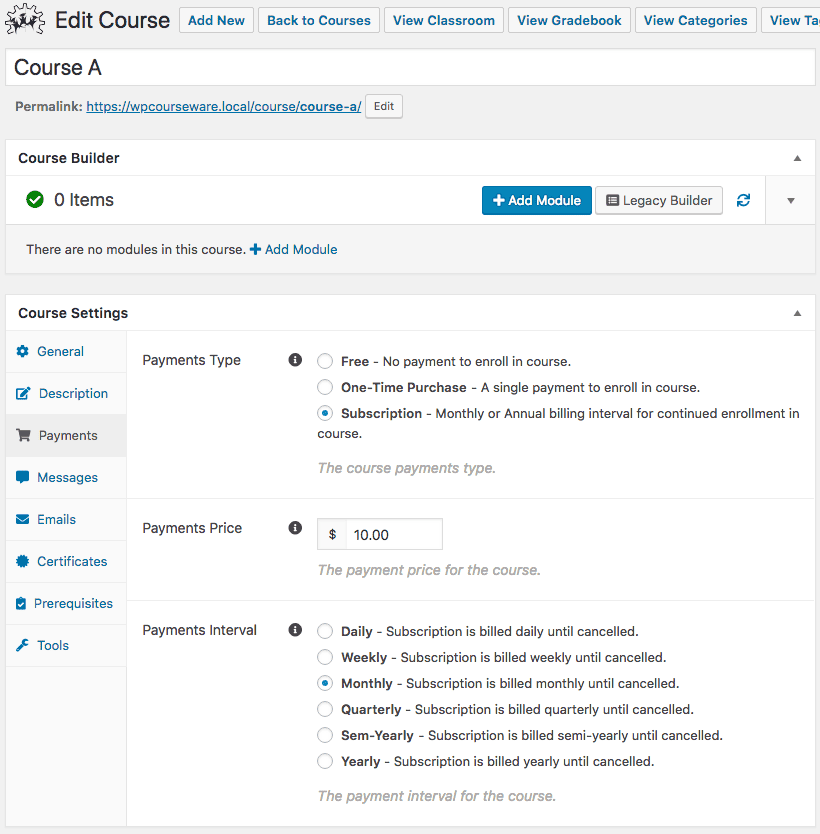Click 'The course payments type.' hint

[x=406, y=468]
